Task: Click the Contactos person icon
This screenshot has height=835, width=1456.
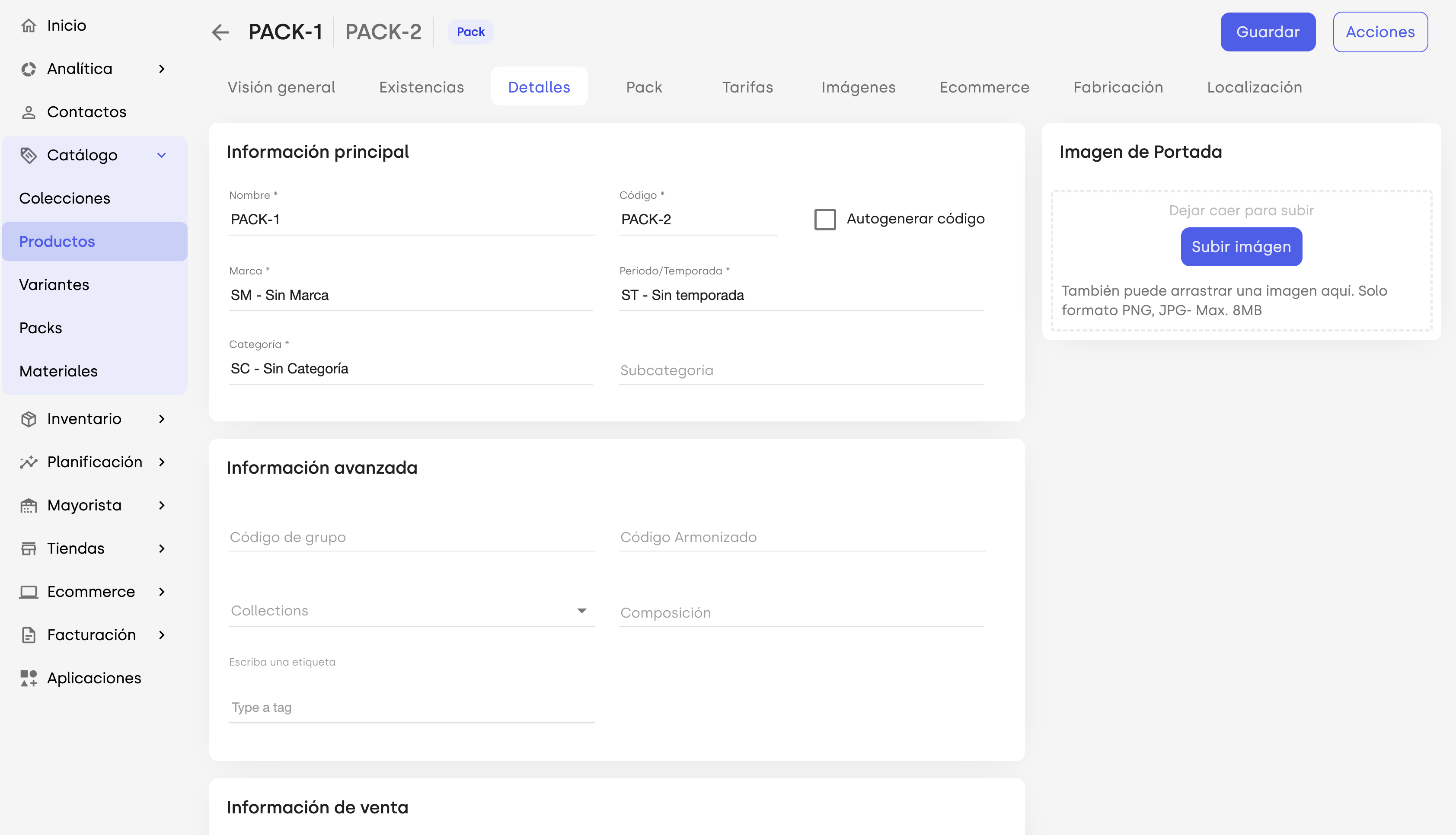Action: coord(29,112)
